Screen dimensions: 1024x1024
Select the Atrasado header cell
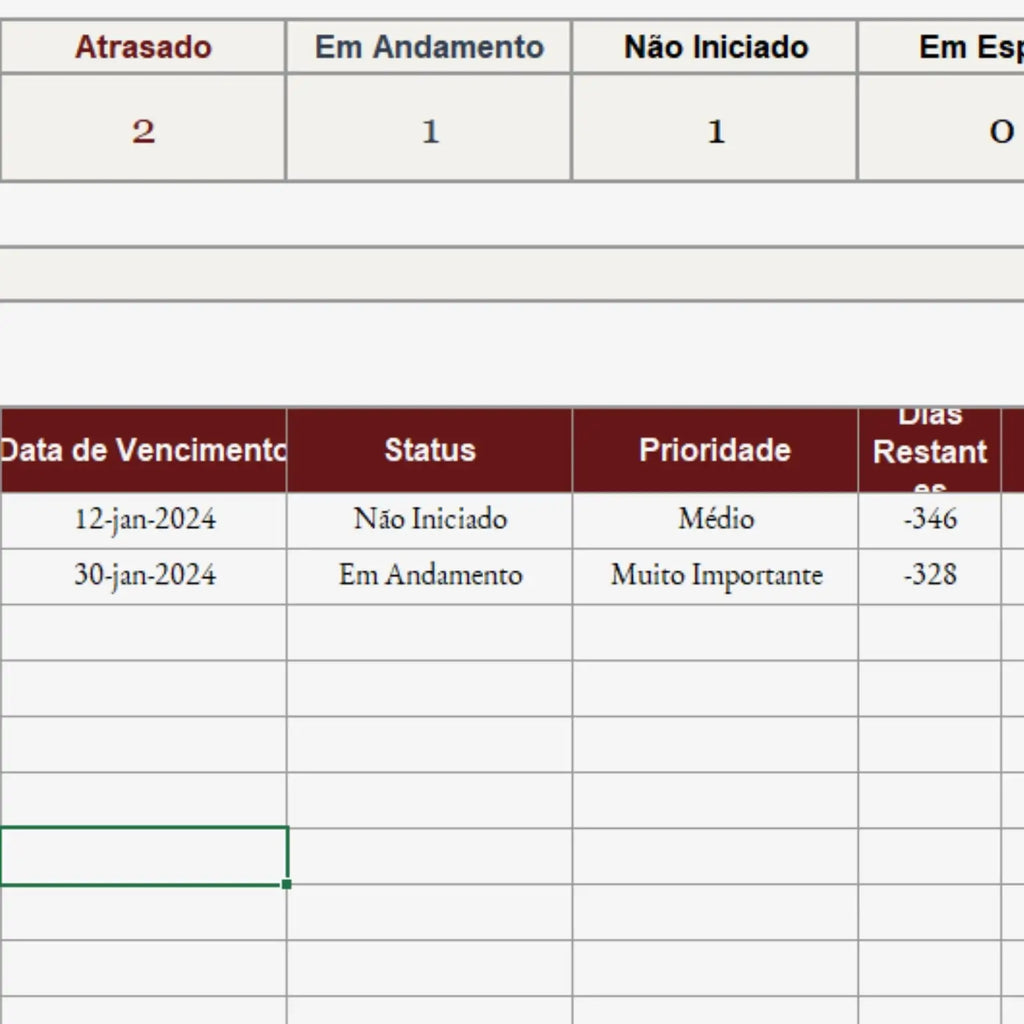143,47
